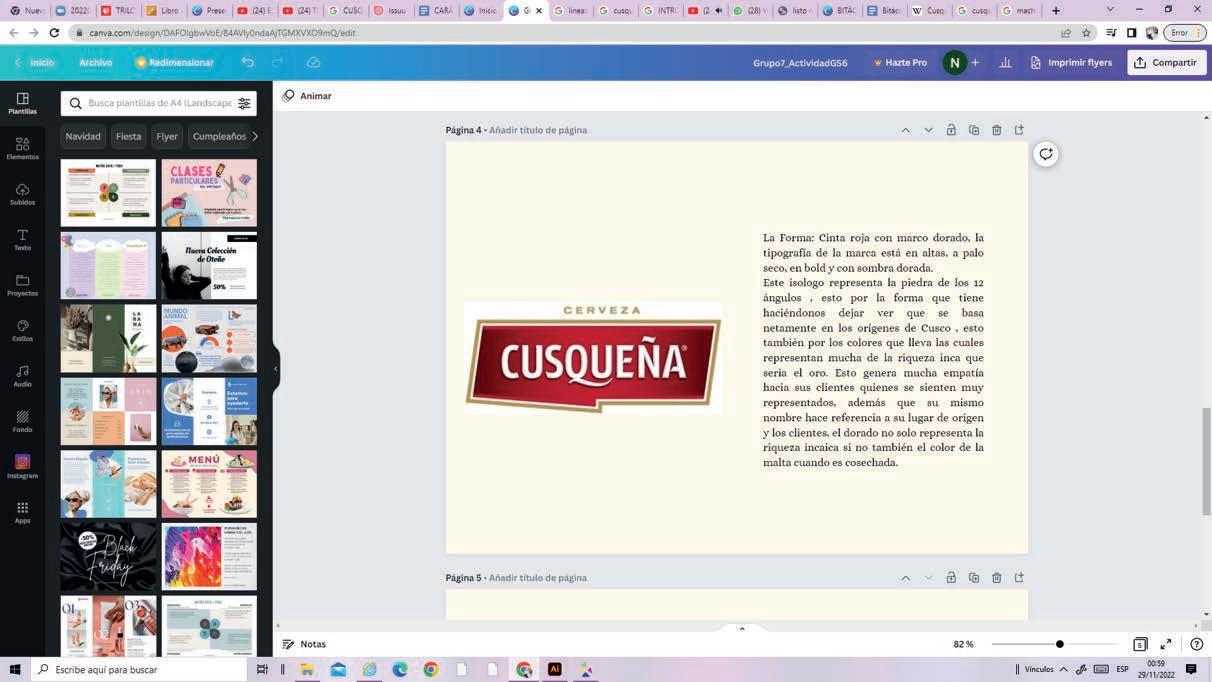Lock Página 5 with the padlock icon

click(951, 578)
